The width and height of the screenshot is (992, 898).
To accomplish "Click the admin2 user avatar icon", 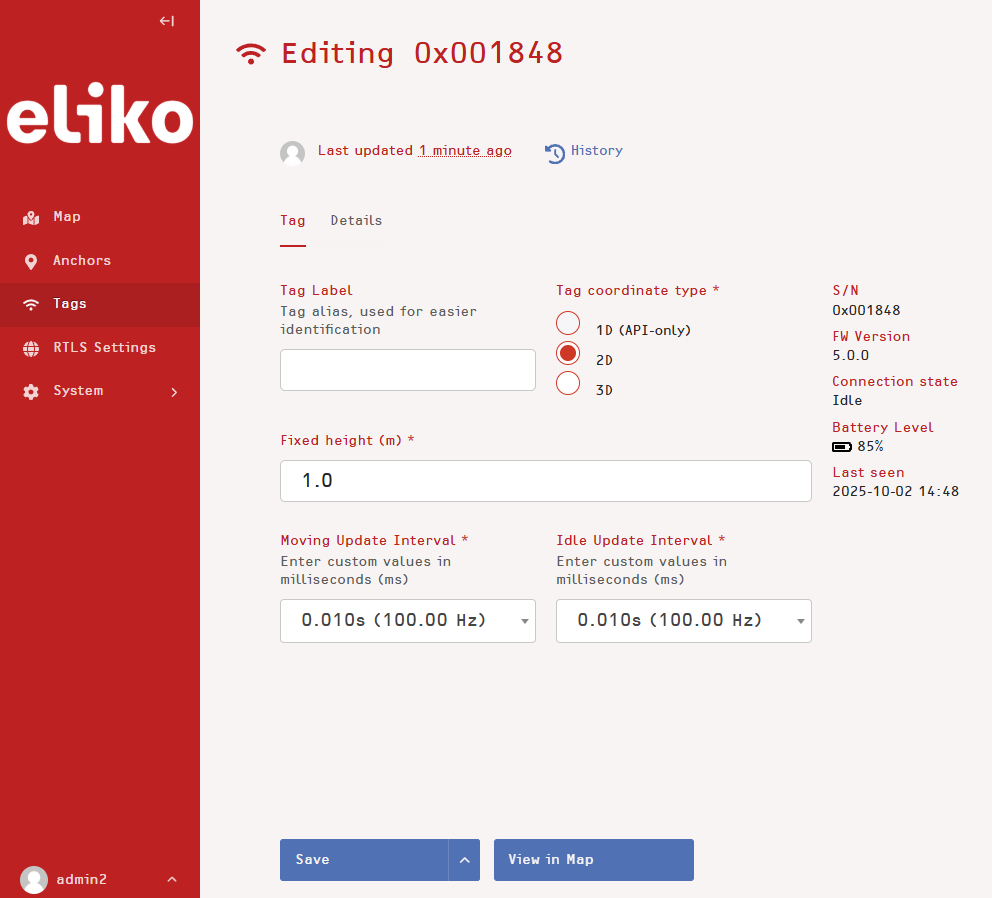I will (34, 879).
